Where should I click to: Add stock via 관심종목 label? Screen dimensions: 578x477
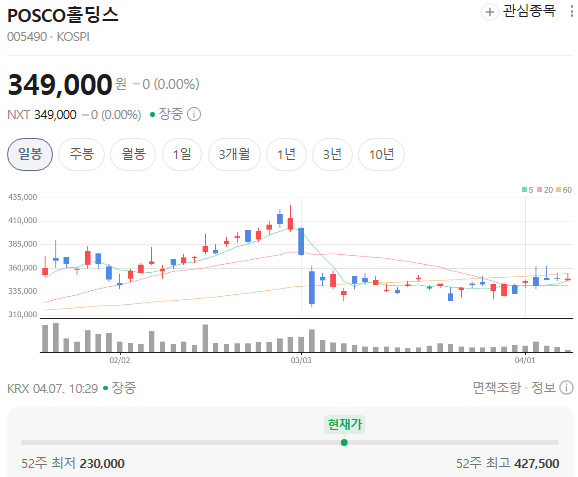[529, 11]
